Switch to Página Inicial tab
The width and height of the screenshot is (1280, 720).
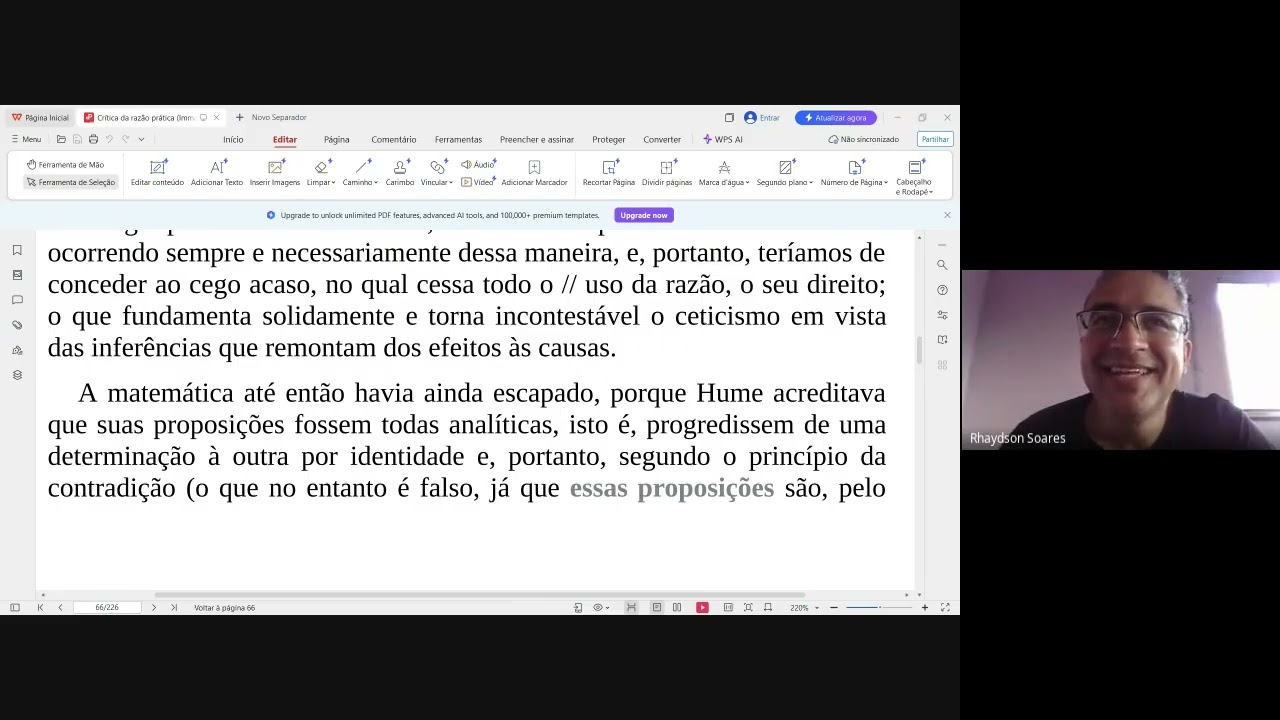click(40, 117)
